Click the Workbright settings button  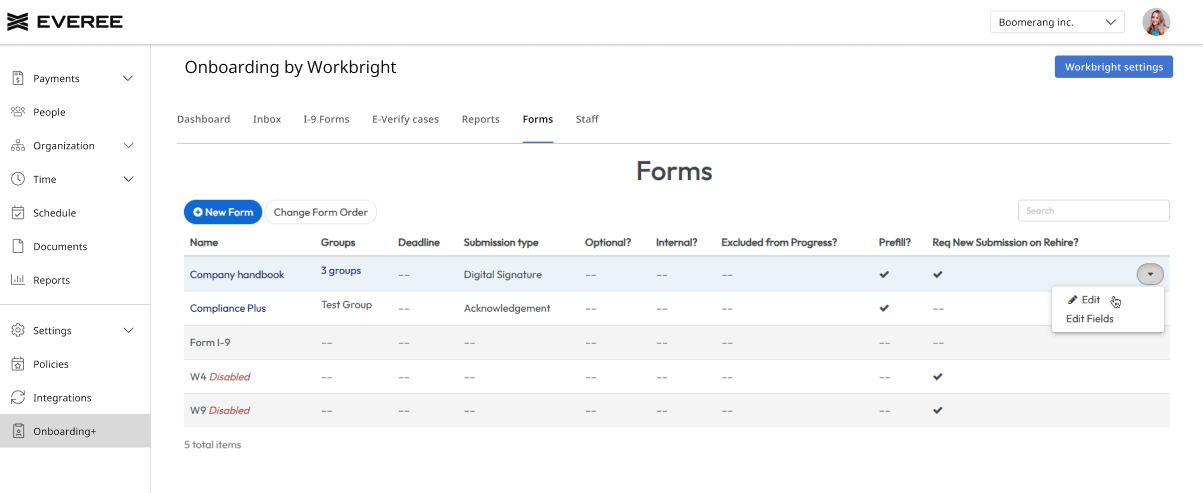(x=1114, y=67)
